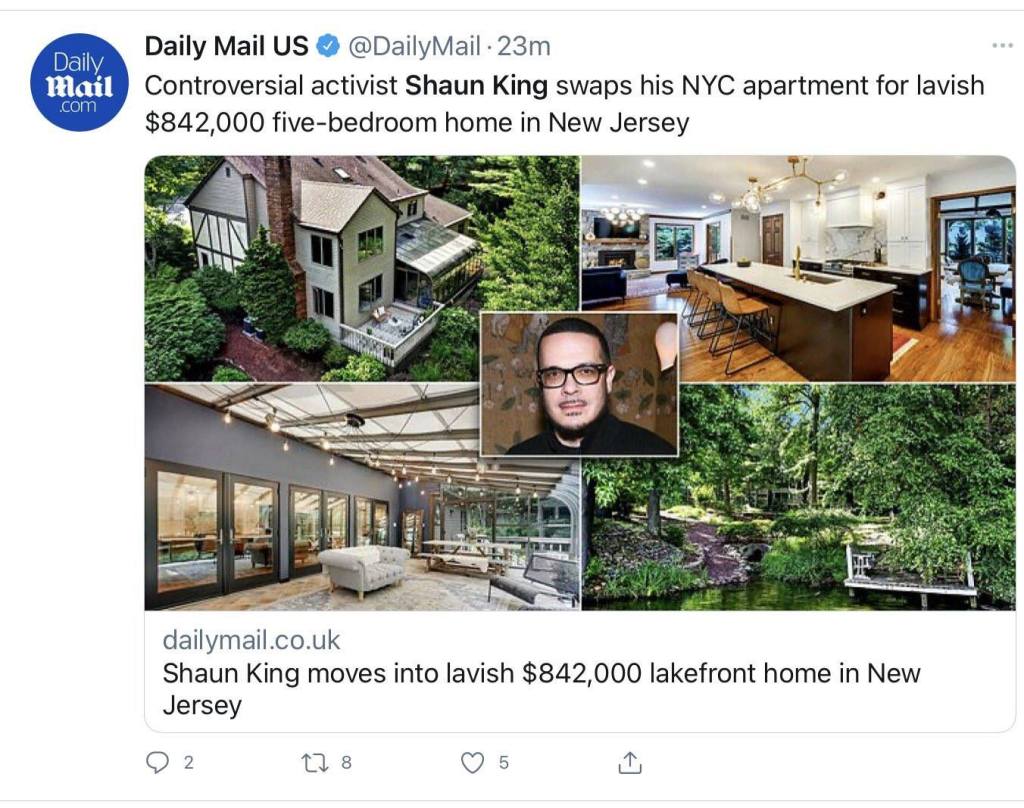
Task: Click the center portrait inset photo
Action: [579, 384]
